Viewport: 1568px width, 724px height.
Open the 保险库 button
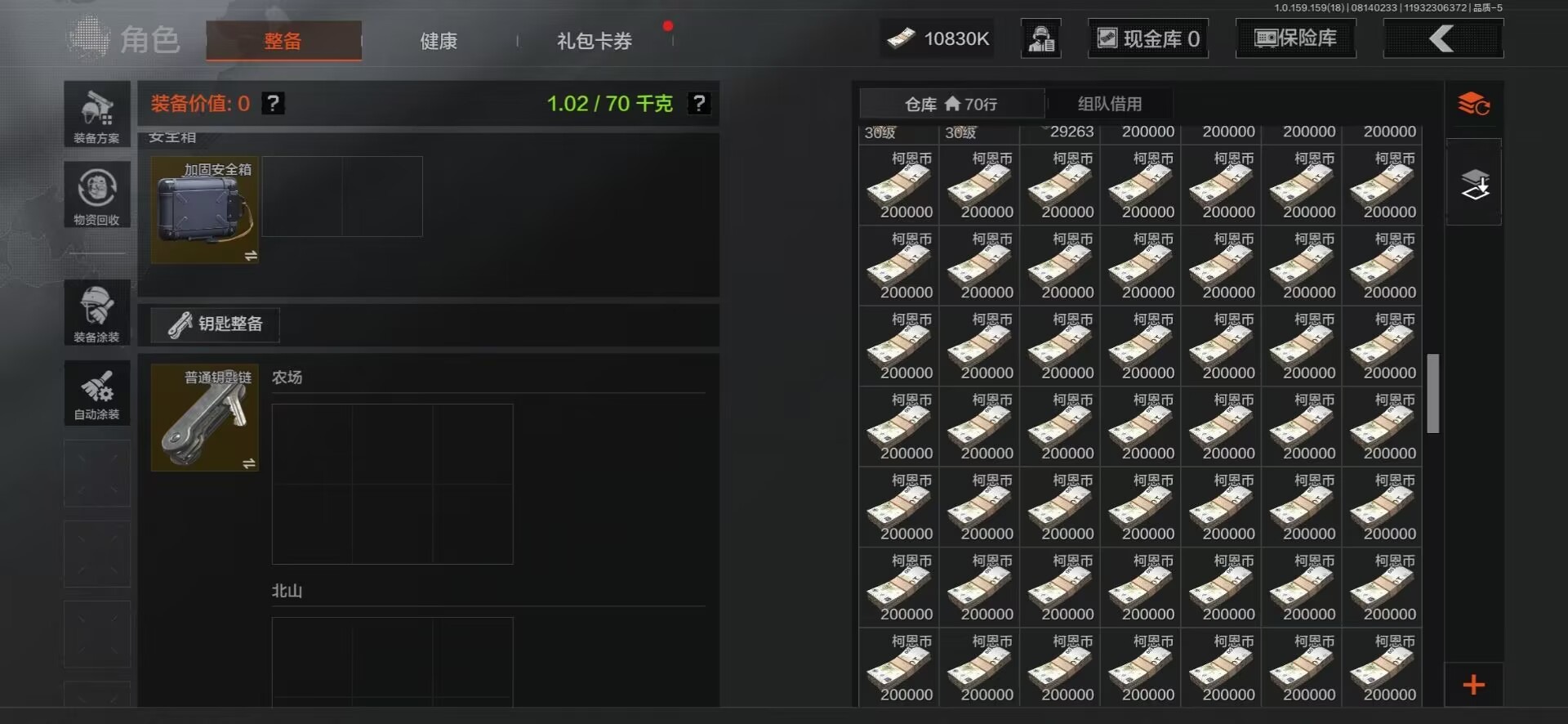point(1296,38)
